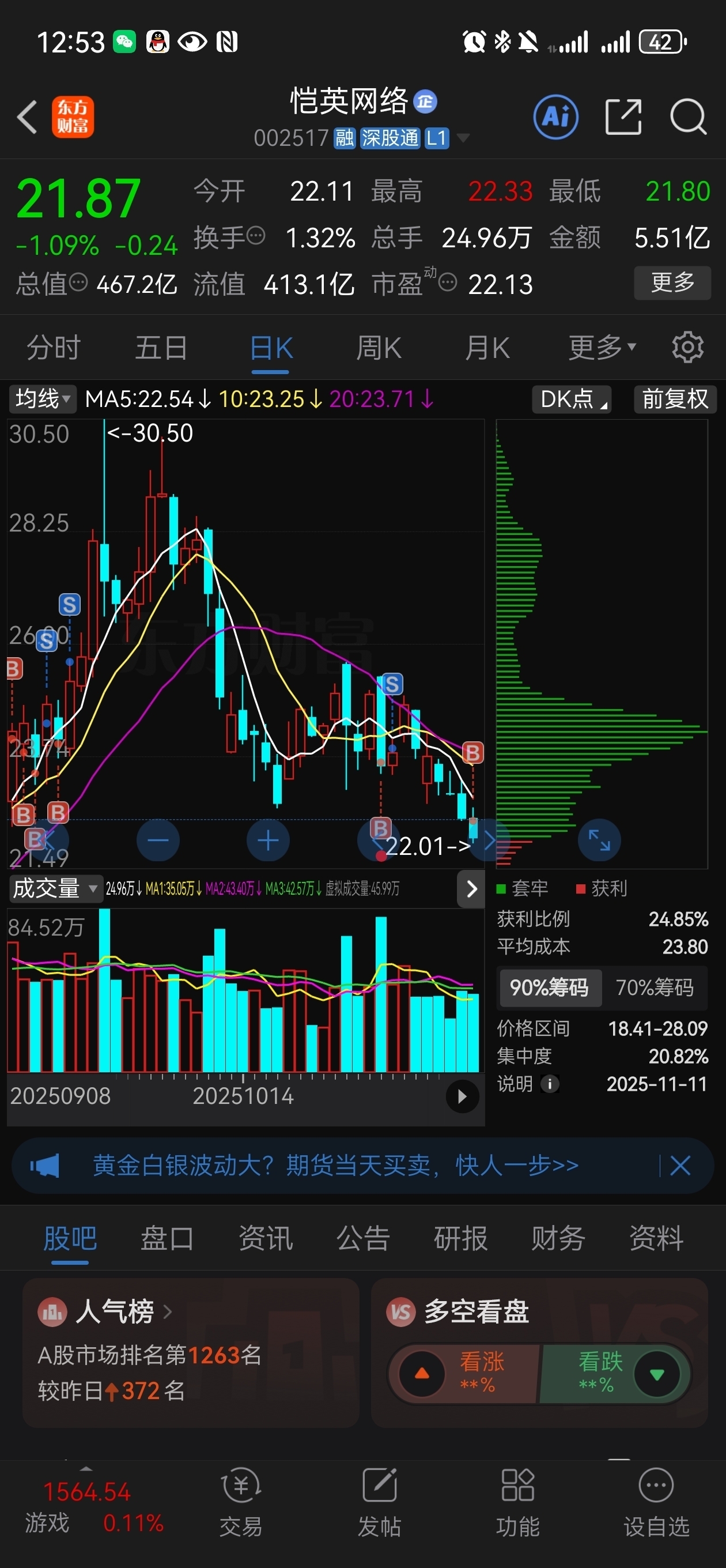Tap the 2025-11-11 date value
726x1568 pixels.
point(657,1084)
